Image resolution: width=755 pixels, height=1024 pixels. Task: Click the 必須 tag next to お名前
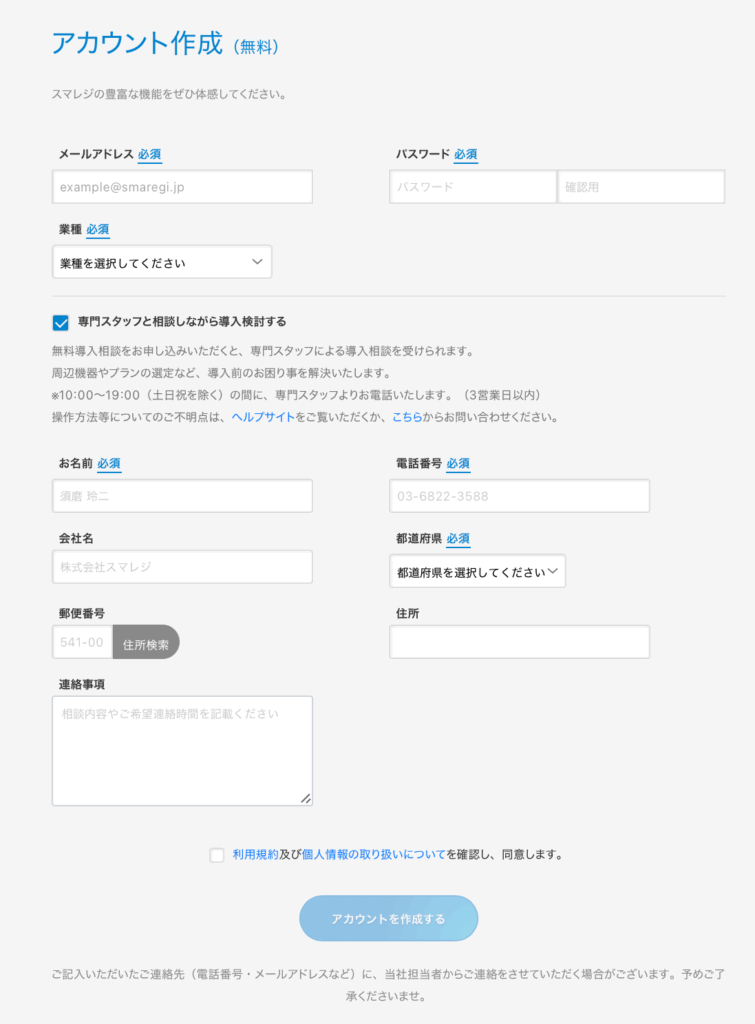[x=109, y=464]
